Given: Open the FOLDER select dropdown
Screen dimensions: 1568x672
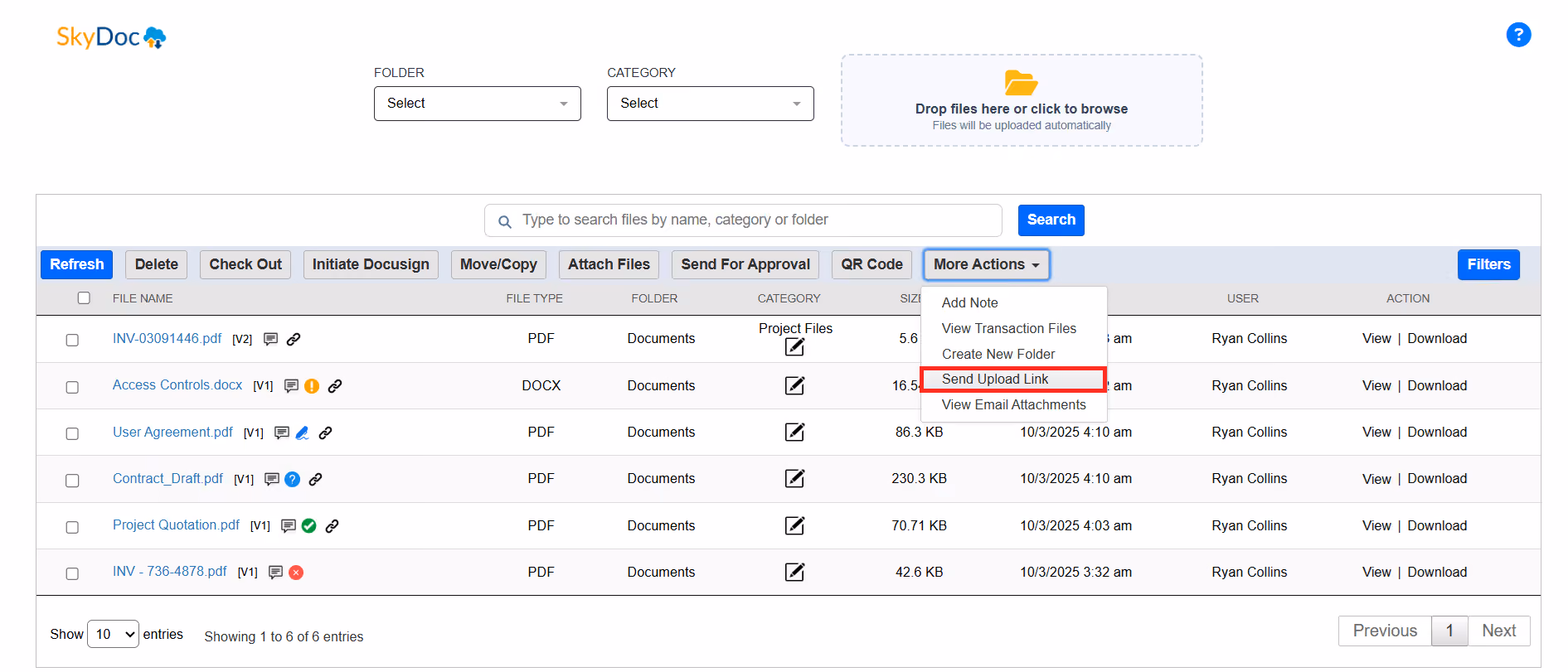Looking at the screenshot, I should click(478, 104).
